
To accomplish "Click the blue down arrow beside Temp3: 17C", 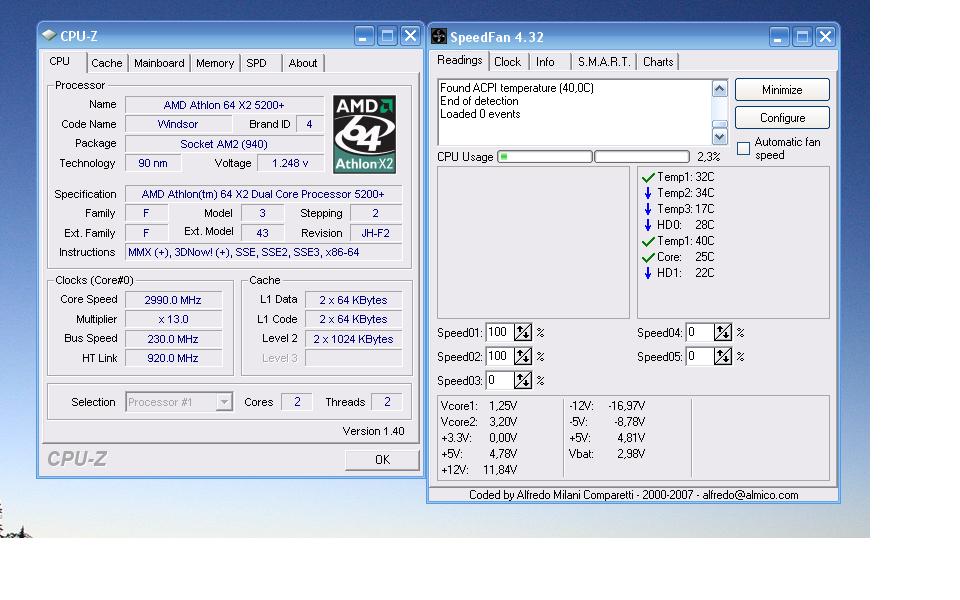I will pos(648,209).
